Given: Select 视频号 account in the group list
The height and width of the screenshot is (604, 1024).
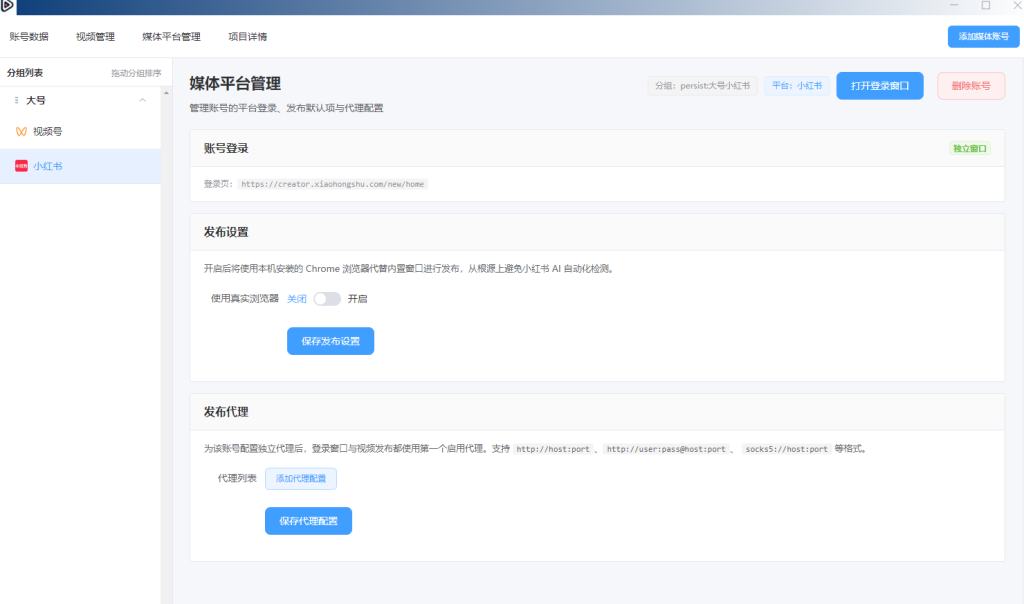Looking at the screenshot, I should click(80, 132).
